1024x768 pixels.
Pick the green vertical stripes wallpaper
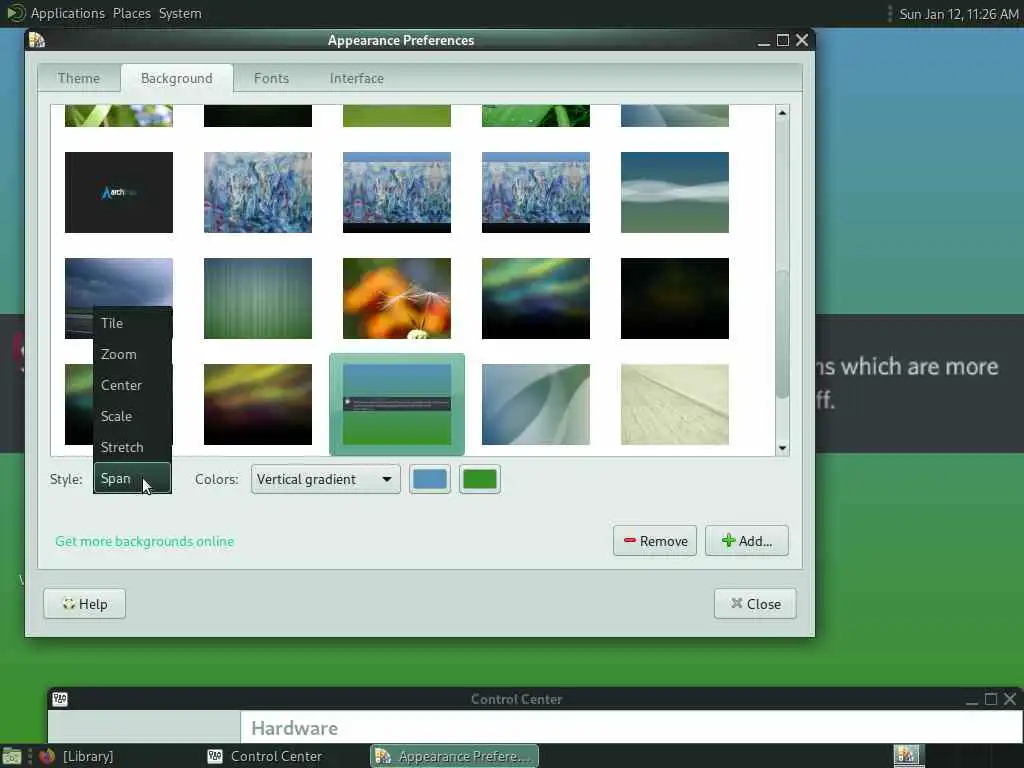click(258, 298)
